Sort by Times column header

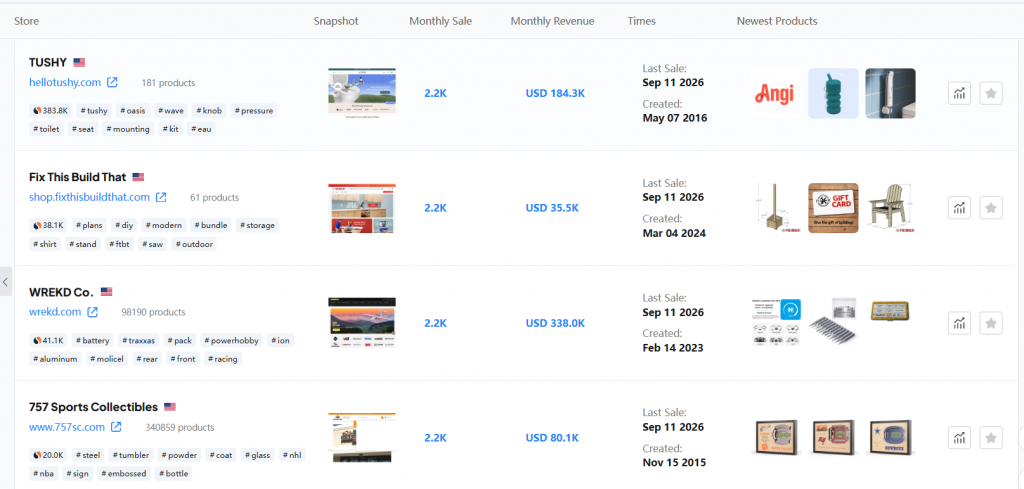(641, 21)
